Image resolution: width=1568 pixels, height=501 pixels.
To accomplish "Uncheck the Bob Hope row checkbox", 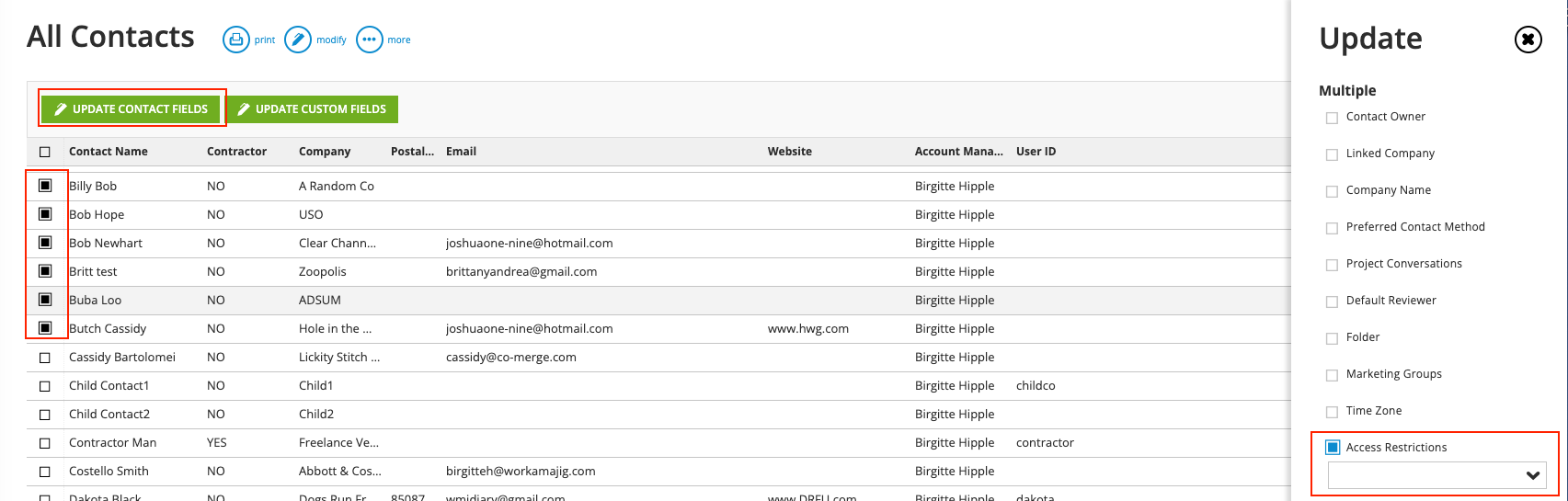I will pyautogui.click(x=45, y=214).
